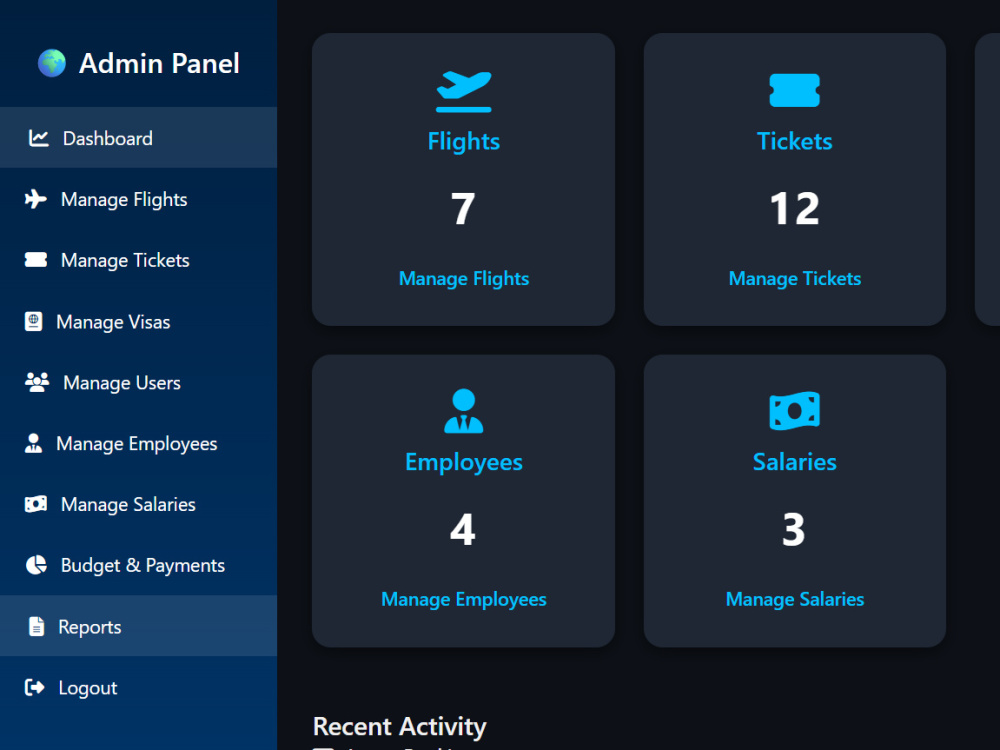Screen dimensions: 1000x750
Task: Click the Logout arrow icon
Action: (34, 687)
